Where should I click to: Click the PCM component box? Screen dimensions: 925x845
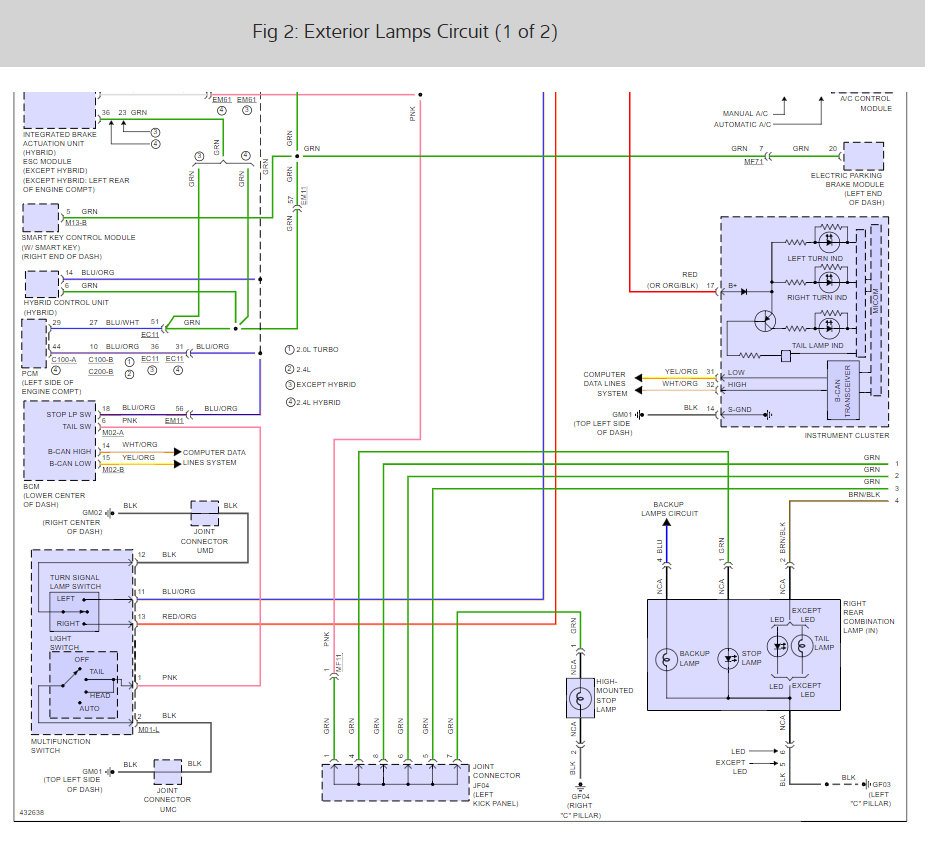tap(34, 343)
